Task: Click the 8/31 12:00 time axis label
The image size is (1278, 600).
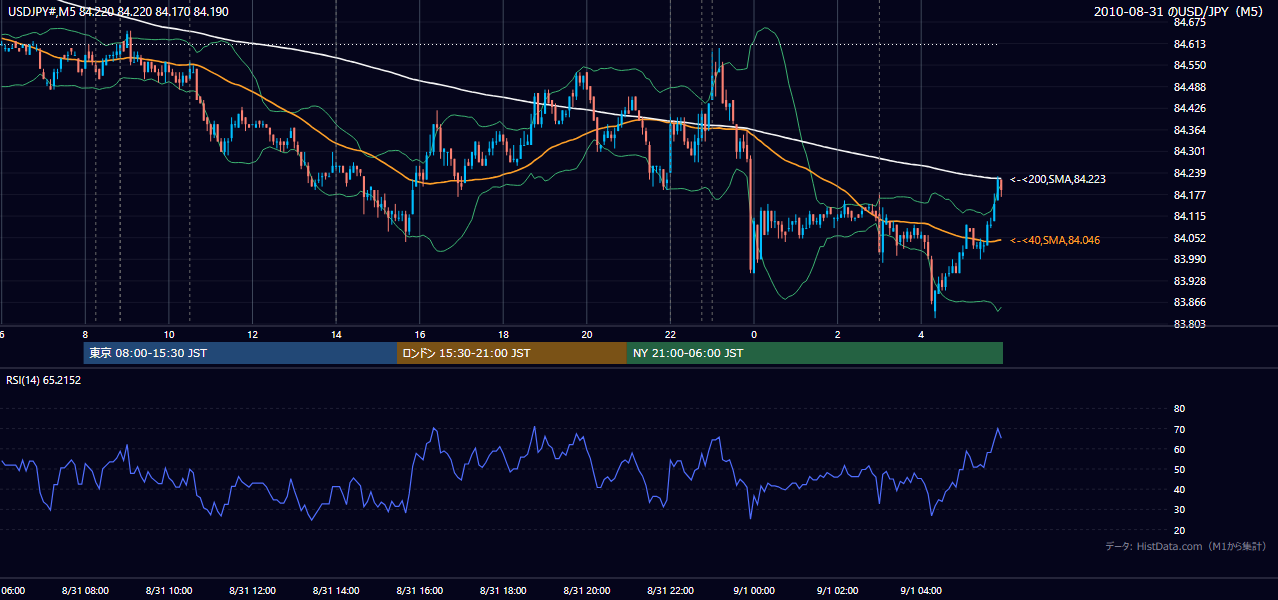Action: (x=252, y=591)
